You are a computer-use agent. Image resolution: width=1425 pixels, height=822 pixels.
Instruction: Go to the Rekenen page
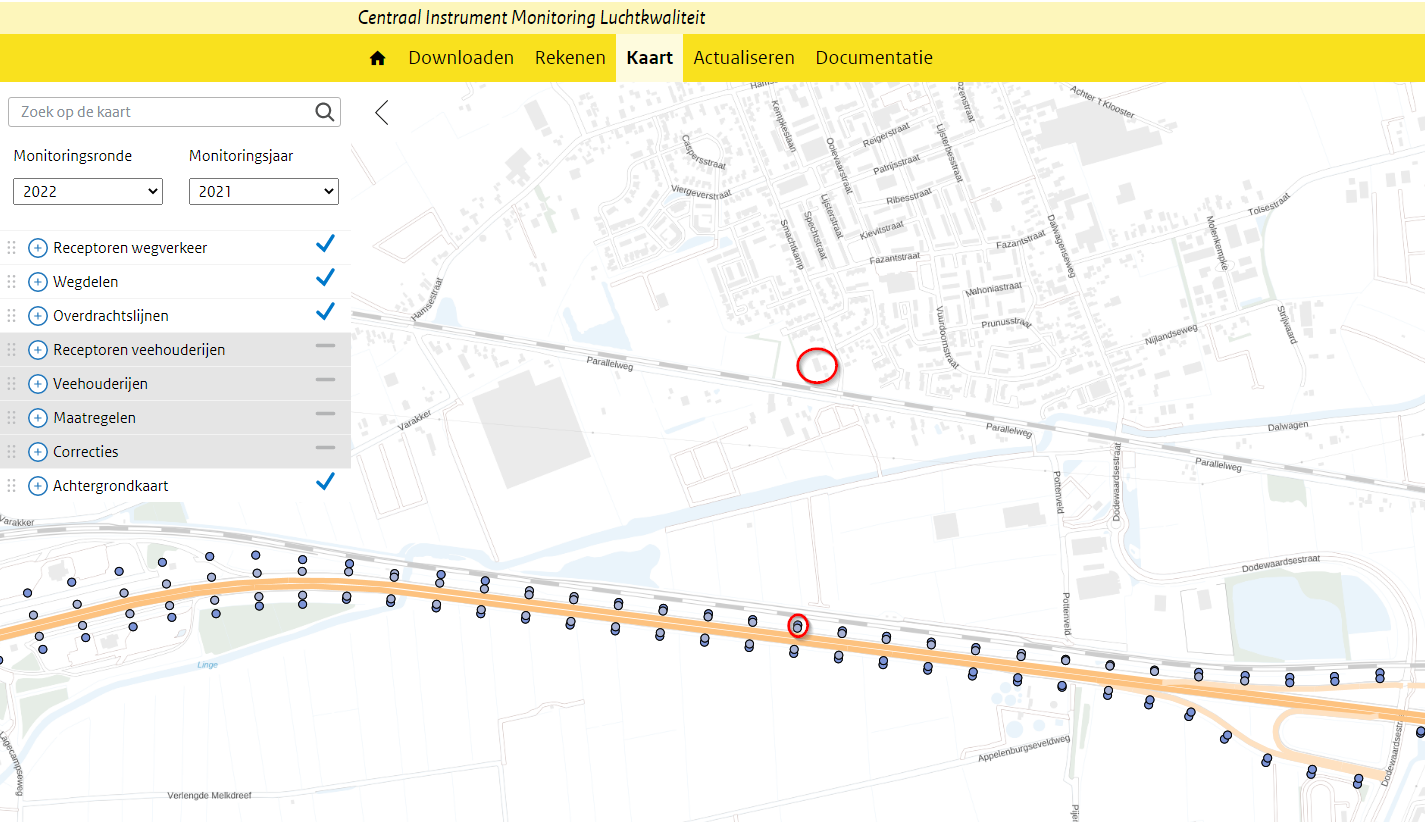click(x=570, y=58)
